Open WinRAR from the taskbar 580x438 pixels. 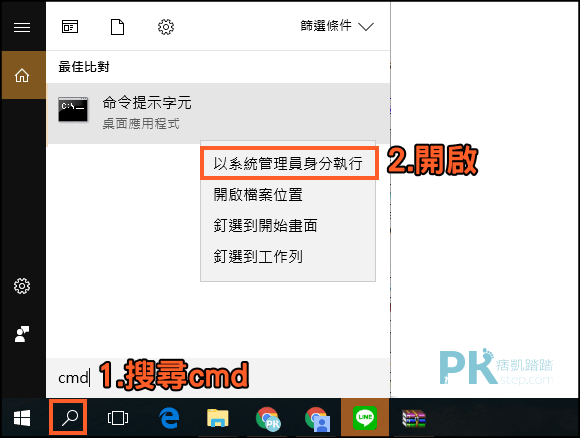coord(414,419)
